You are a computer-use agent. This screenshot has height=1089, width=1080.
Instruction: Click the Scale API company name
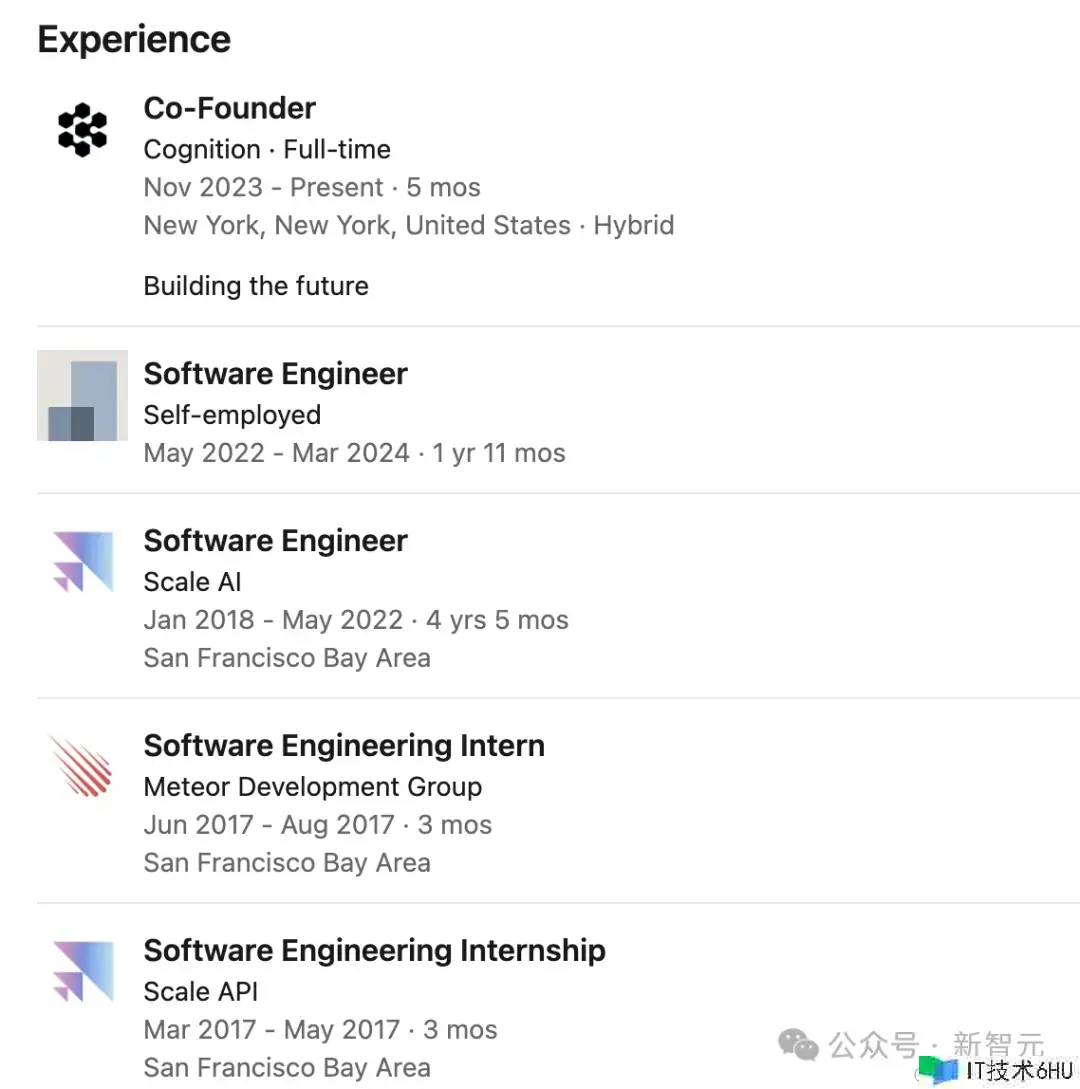[201, 992]
